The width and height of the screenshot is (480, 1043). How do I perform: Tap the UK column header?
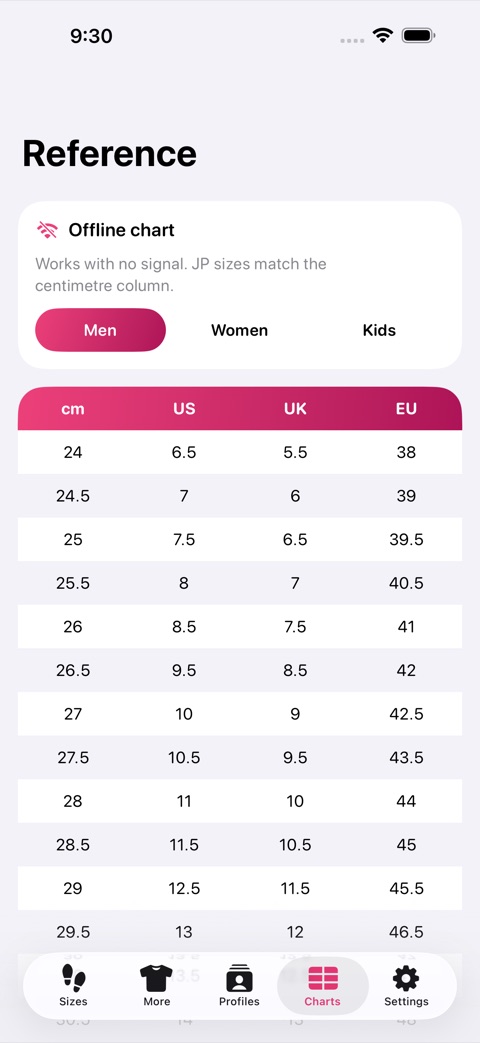pos(295,408)
